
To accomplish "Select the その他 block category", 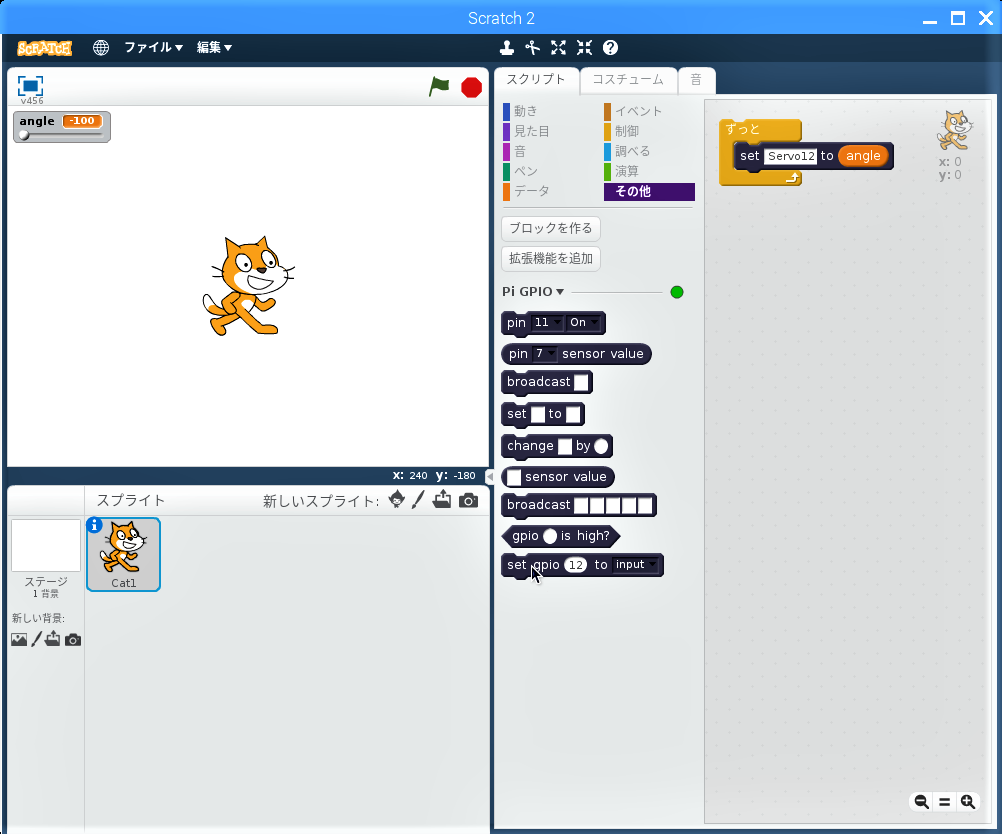I will (649, 192).
